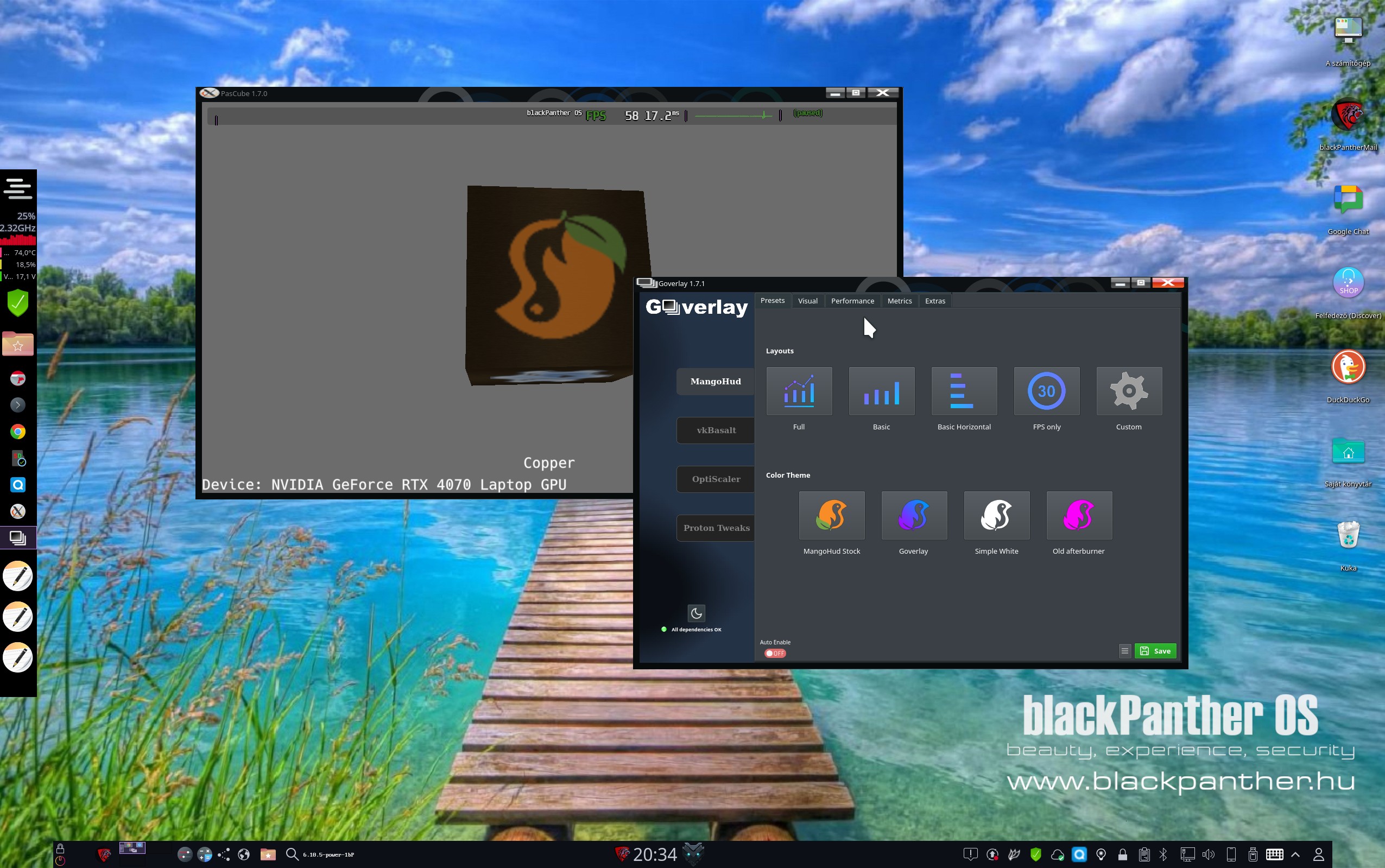Image resolution: width=1385 pixels, height=868 pixels.
Task: Click the Save button
Action: point(1155,651)
